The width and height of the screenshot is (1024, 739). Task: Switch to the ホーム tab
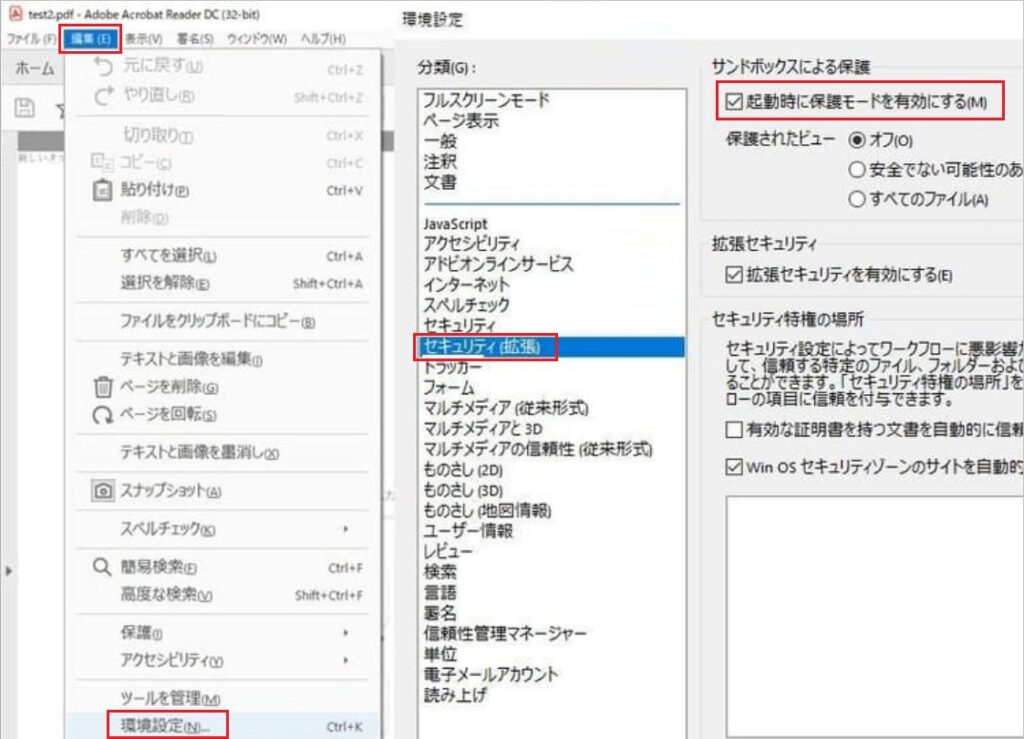(x=34, y=68)
